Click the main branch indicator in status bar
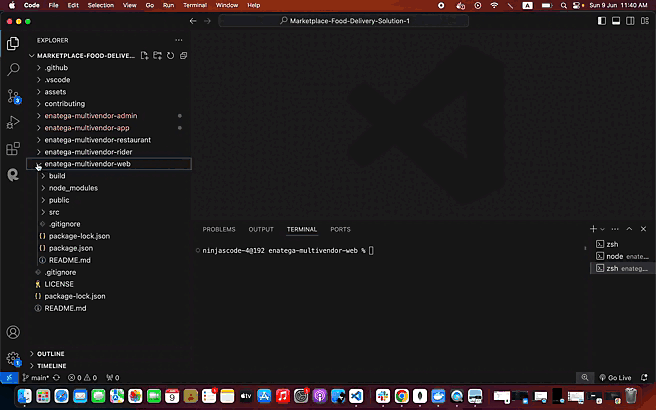Viewport: 656px width, 410px height. 36,378
